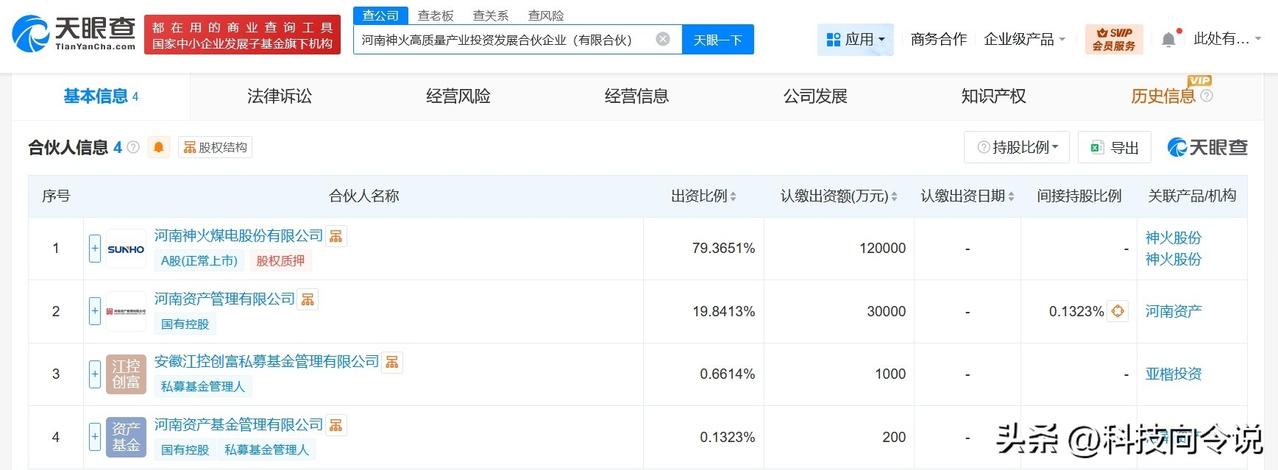Image resolution: width=1278 pixels, height=470 pixels.
Task: Click the equity structure icon after 河南资产管理有限公司
Action: click(308, 299)
